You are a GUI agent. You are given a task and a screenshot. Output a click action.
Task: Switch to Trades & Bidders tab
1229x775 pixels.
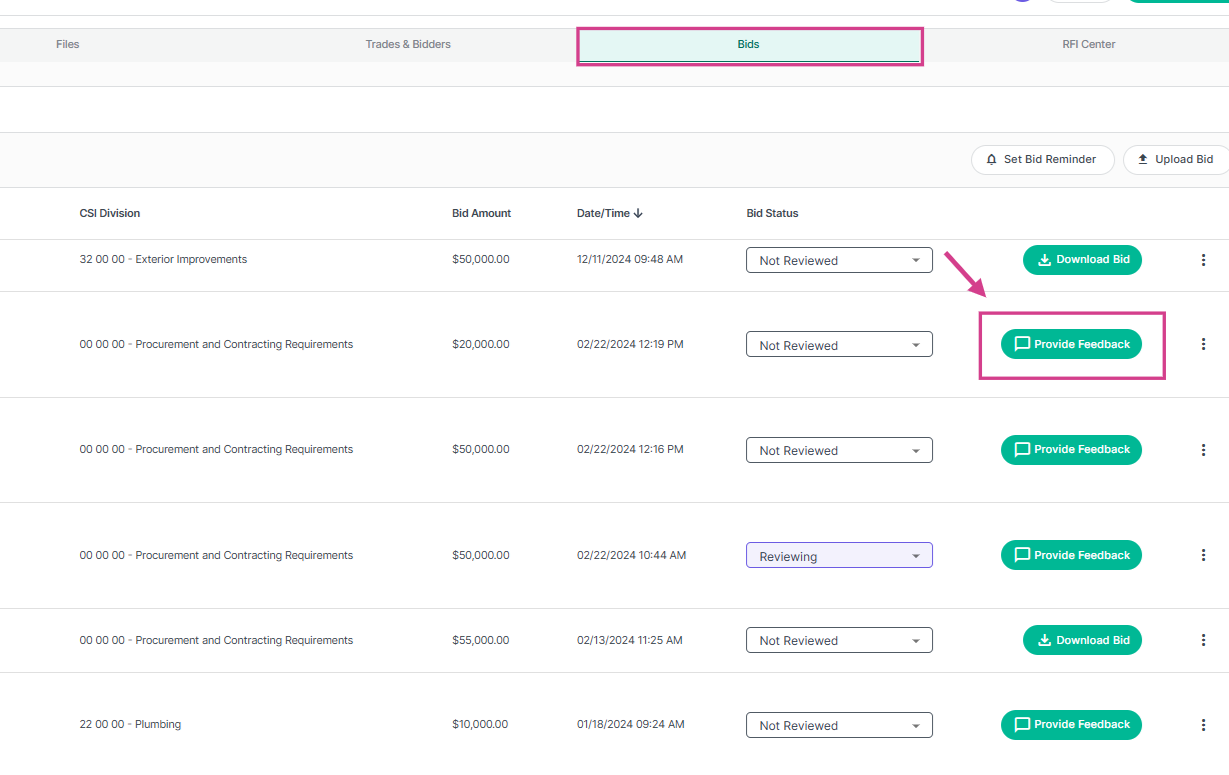pyautogui.click(x=408, y=44)
